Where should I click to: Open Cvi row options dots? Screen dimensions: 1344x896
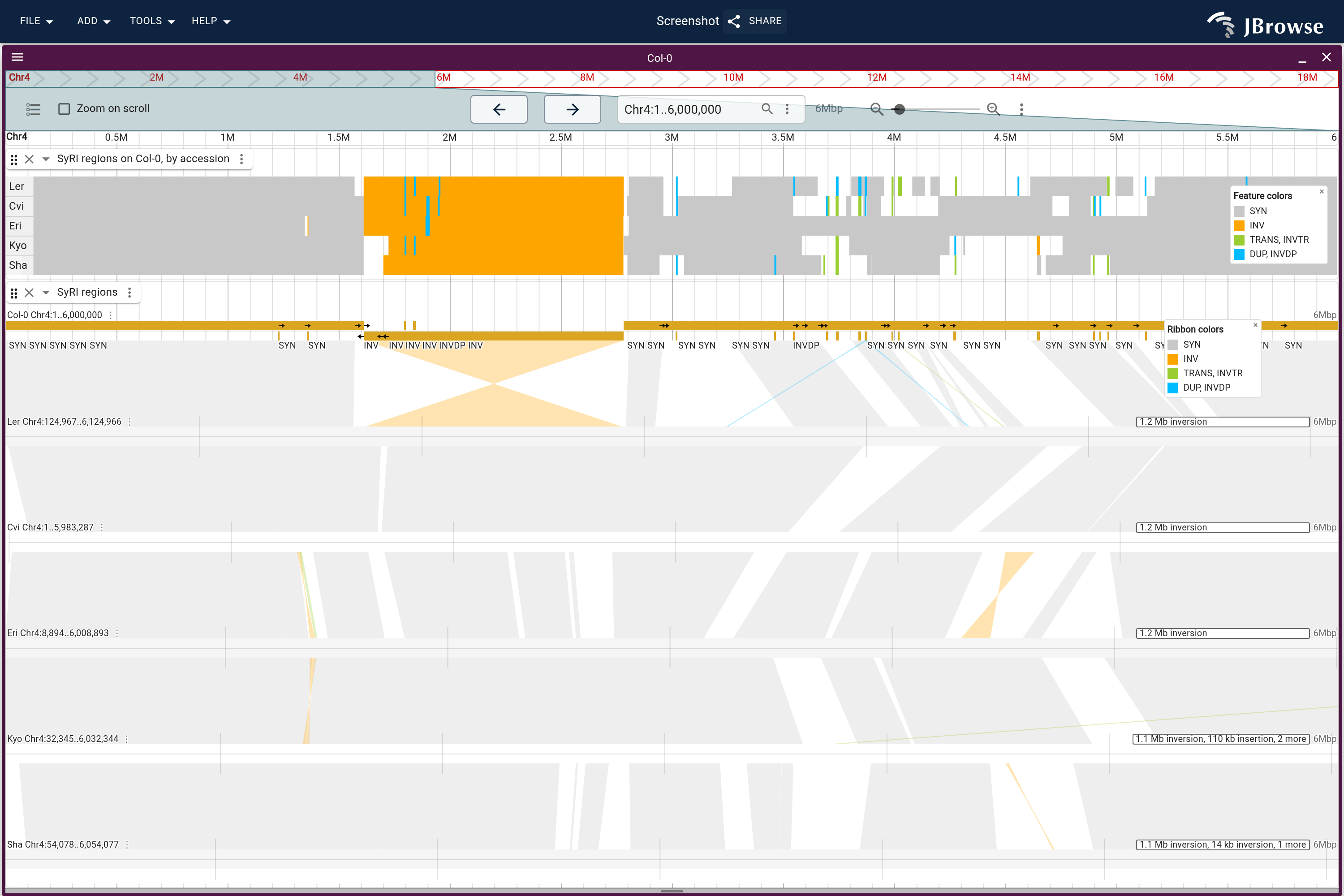[102, 527]
